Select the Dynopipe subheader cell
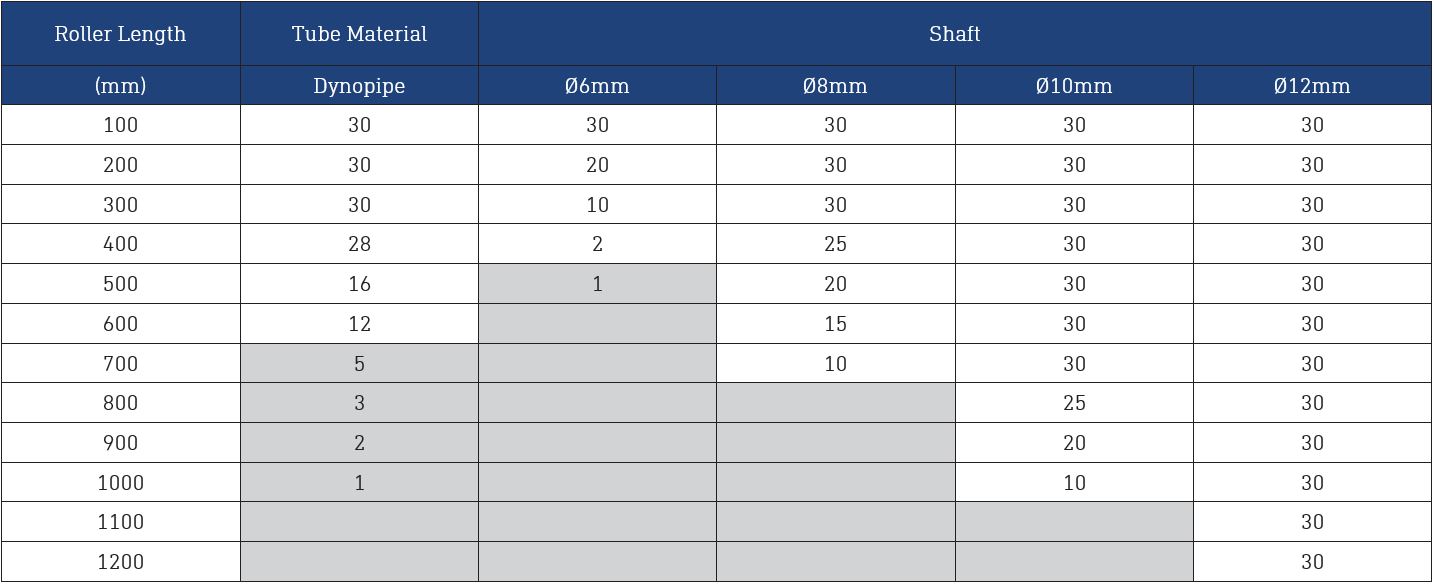1434x584 pixels. pyautogui.click(x=359, y=86)
